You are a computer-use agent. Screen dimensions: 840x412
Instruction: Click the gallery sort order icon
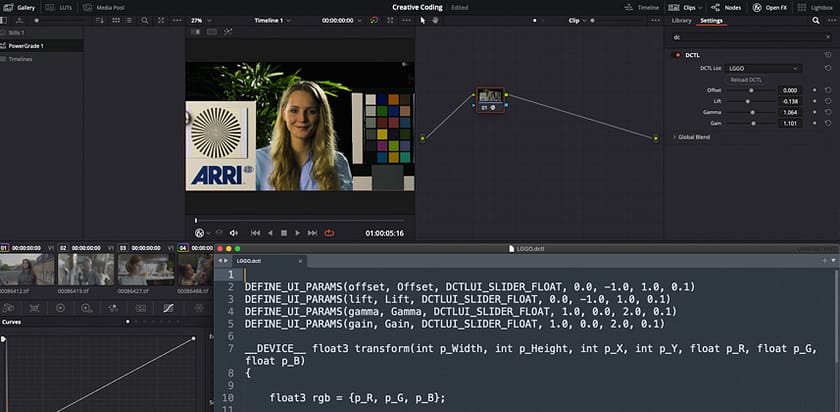100,20
